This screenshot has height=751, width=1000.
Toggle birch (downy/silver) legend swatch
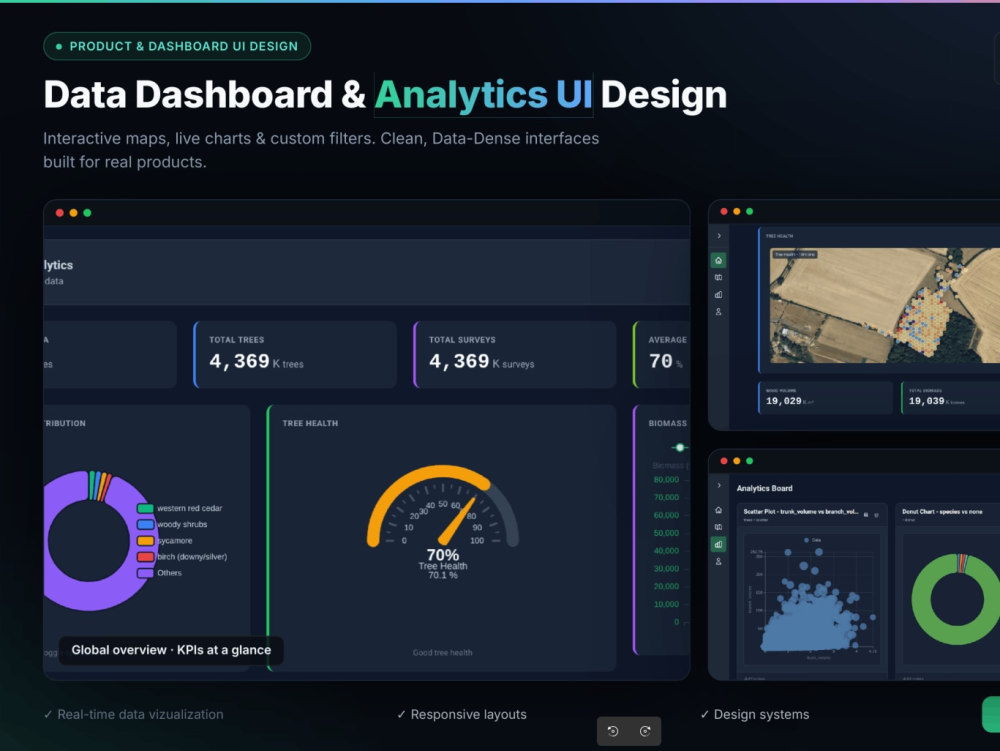(x=145, y=557)
